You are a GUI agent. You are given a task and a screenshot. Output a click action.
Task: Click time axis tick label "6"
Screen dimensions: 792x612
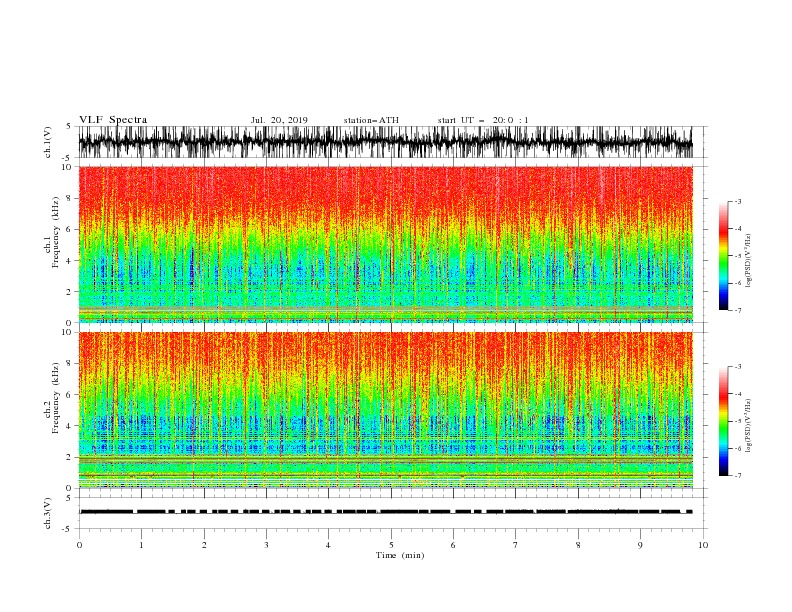(453, 545)
